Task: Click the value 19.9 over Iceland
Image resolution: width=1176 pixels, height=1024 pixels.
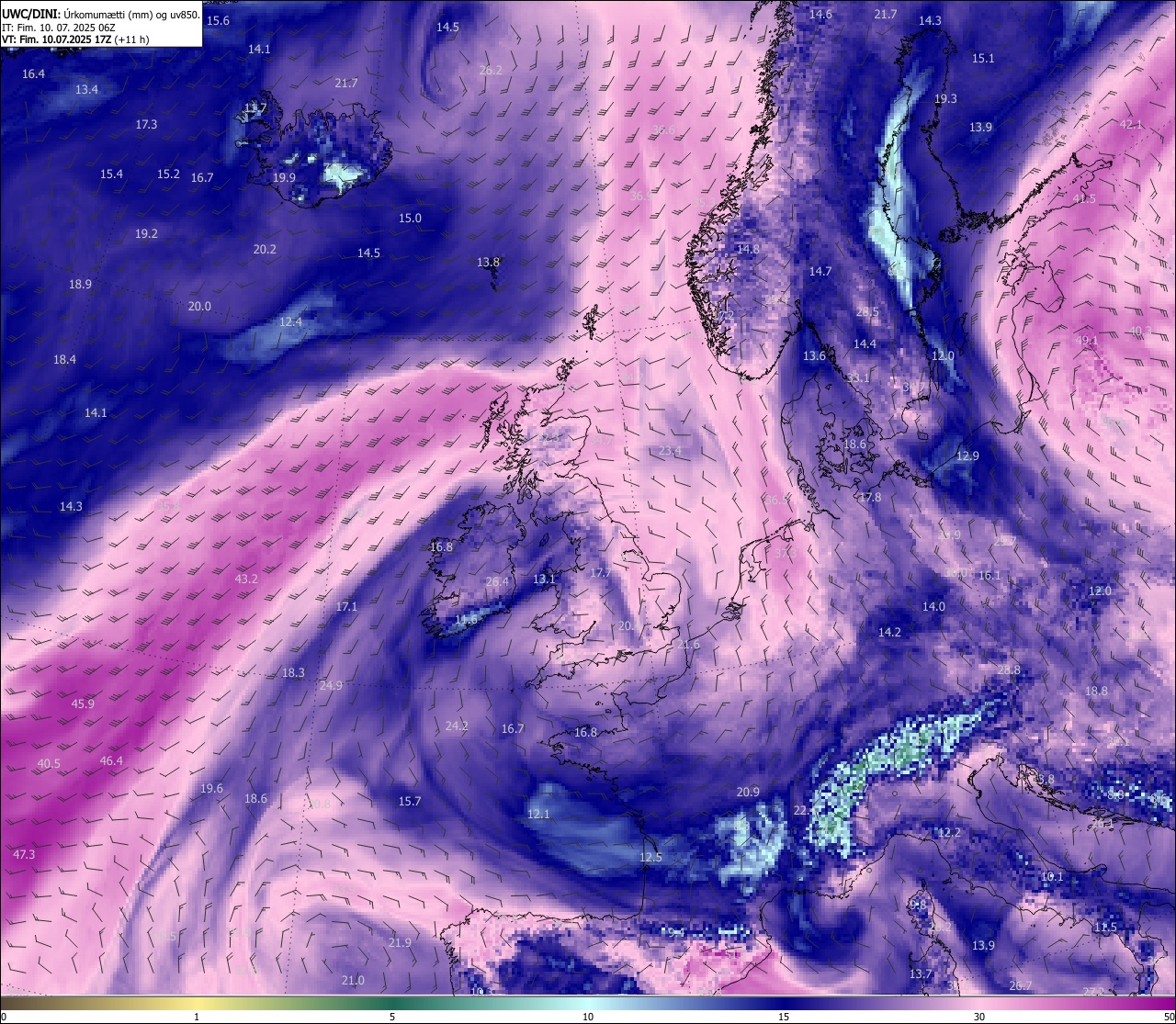Action: point(284,177)
